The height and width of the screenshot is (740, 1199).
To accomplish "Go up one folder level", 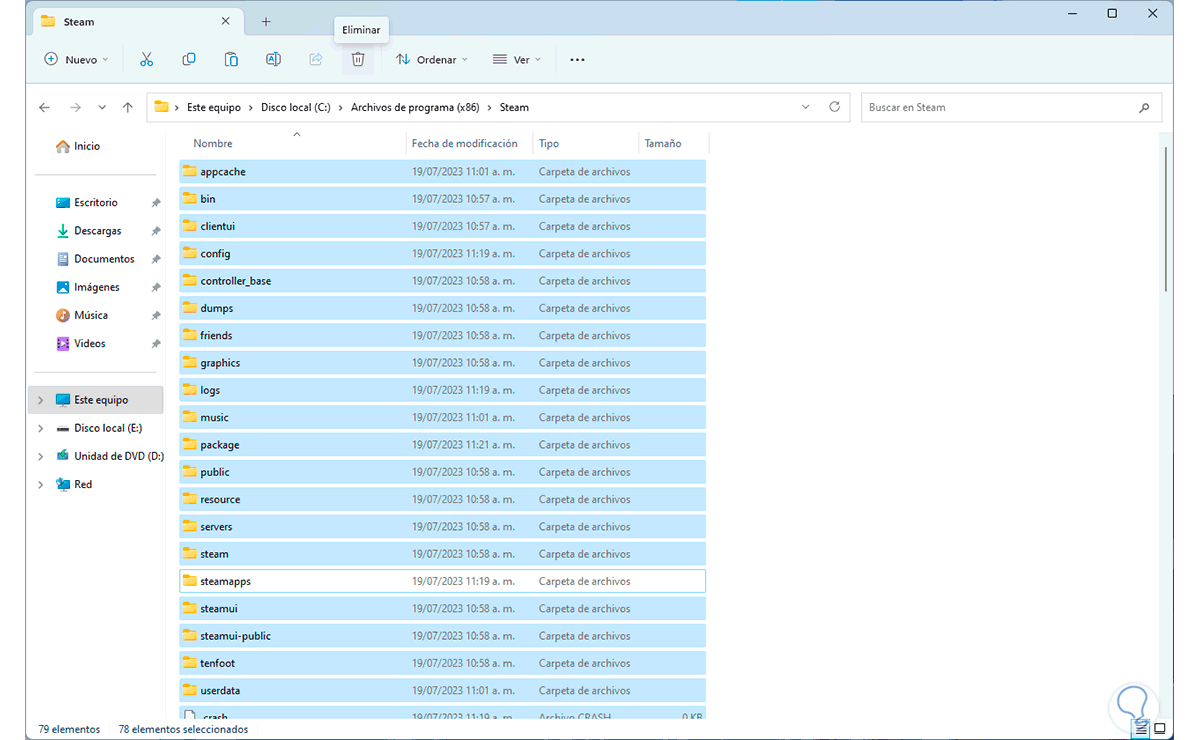I will click(x=127, y=107).
